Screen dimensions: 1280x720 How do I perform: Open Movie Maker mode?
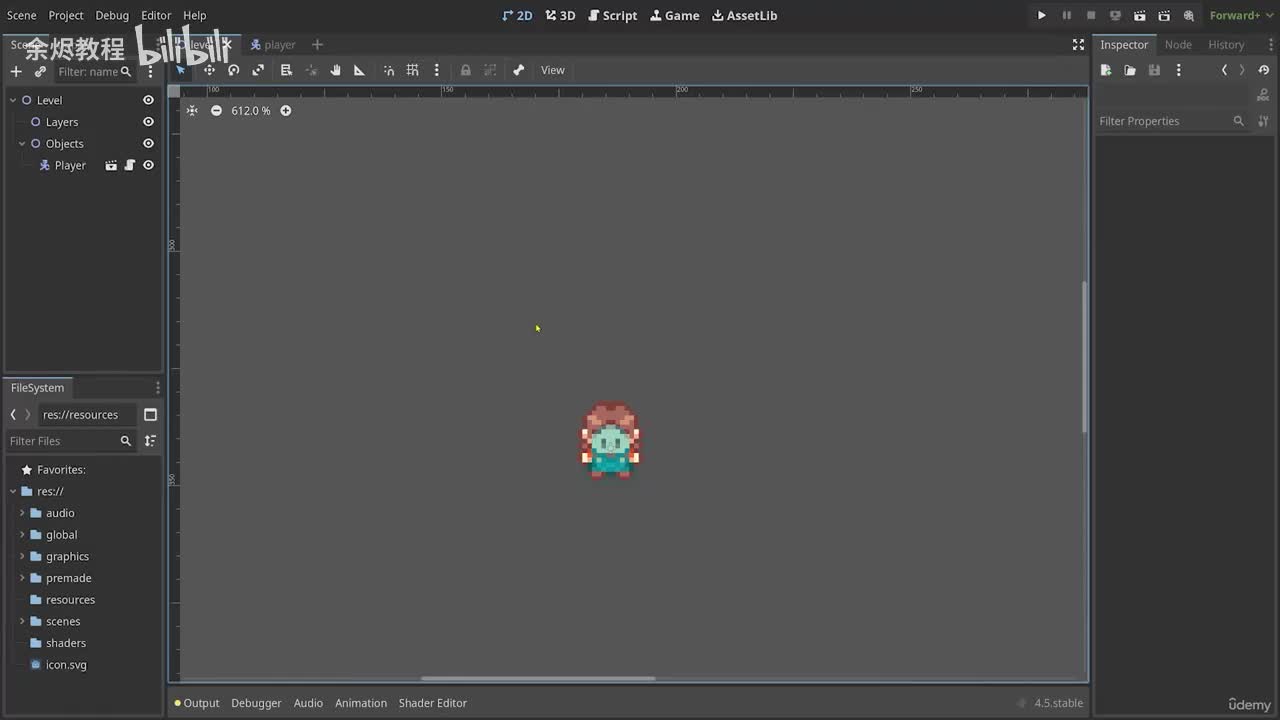point(1188,15)
